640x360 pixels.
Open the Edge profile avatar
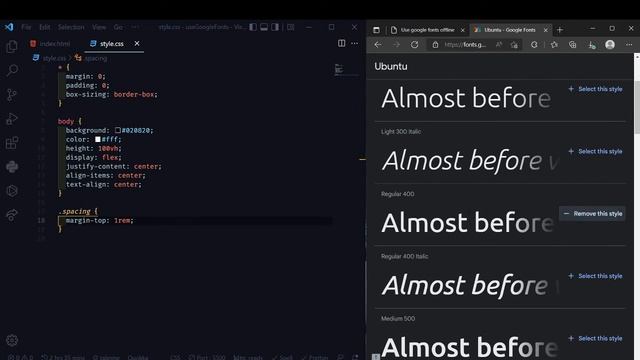coord(610,44)
